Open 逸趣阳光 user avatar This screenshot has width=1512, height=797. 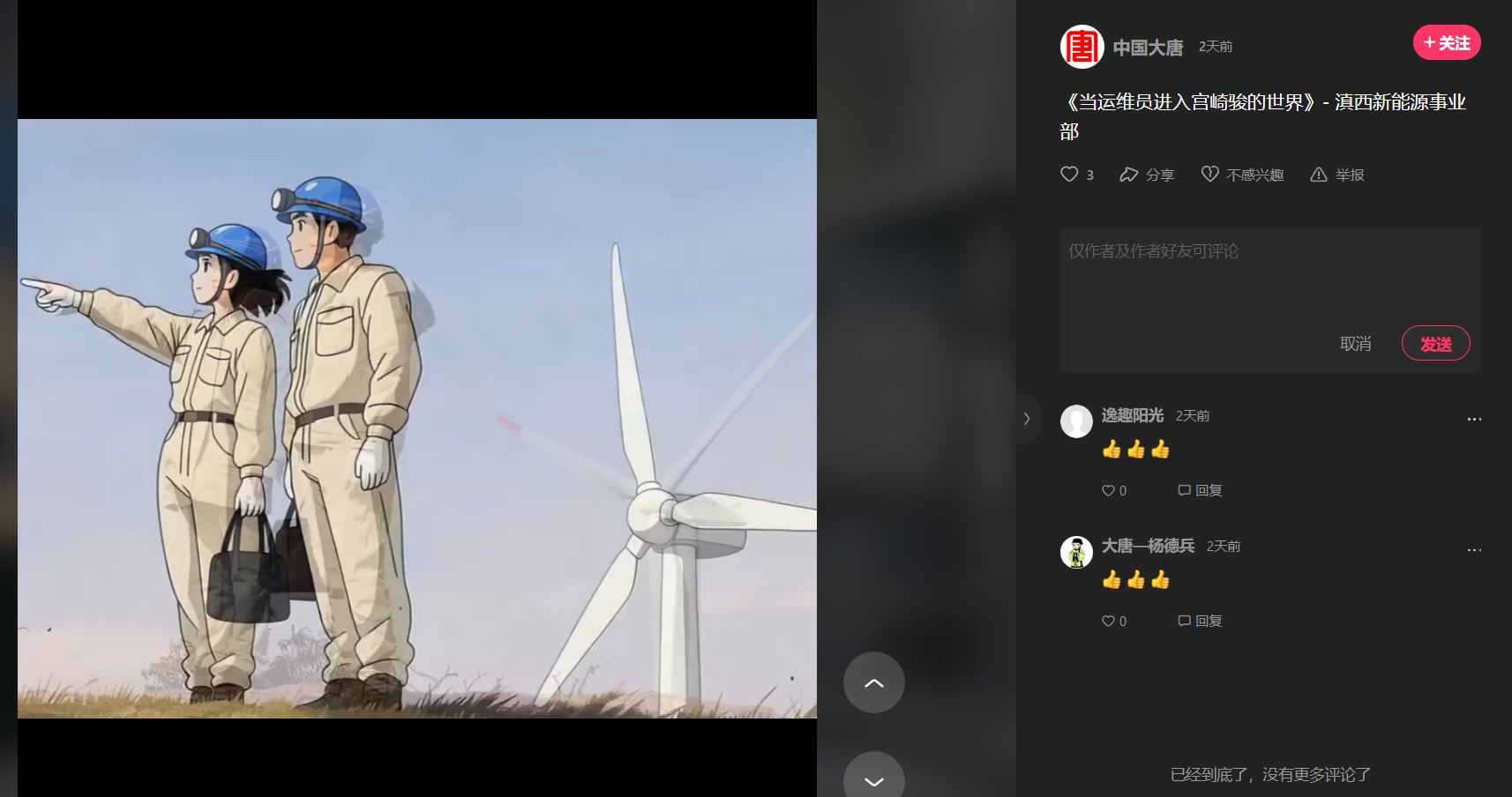pyautogui.click(x=1076, y=421)
